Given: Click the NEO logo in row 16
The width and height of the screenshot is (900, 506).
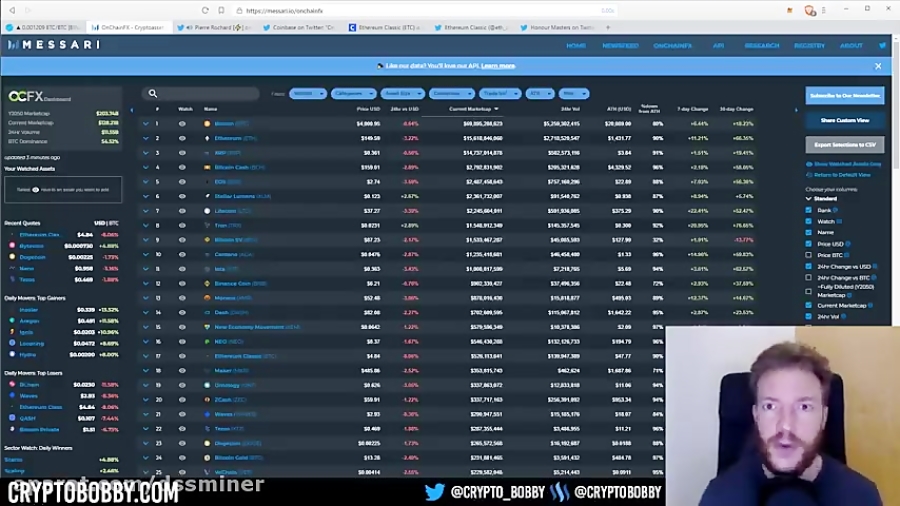Looking at the screenshot, I should (207, 341).
